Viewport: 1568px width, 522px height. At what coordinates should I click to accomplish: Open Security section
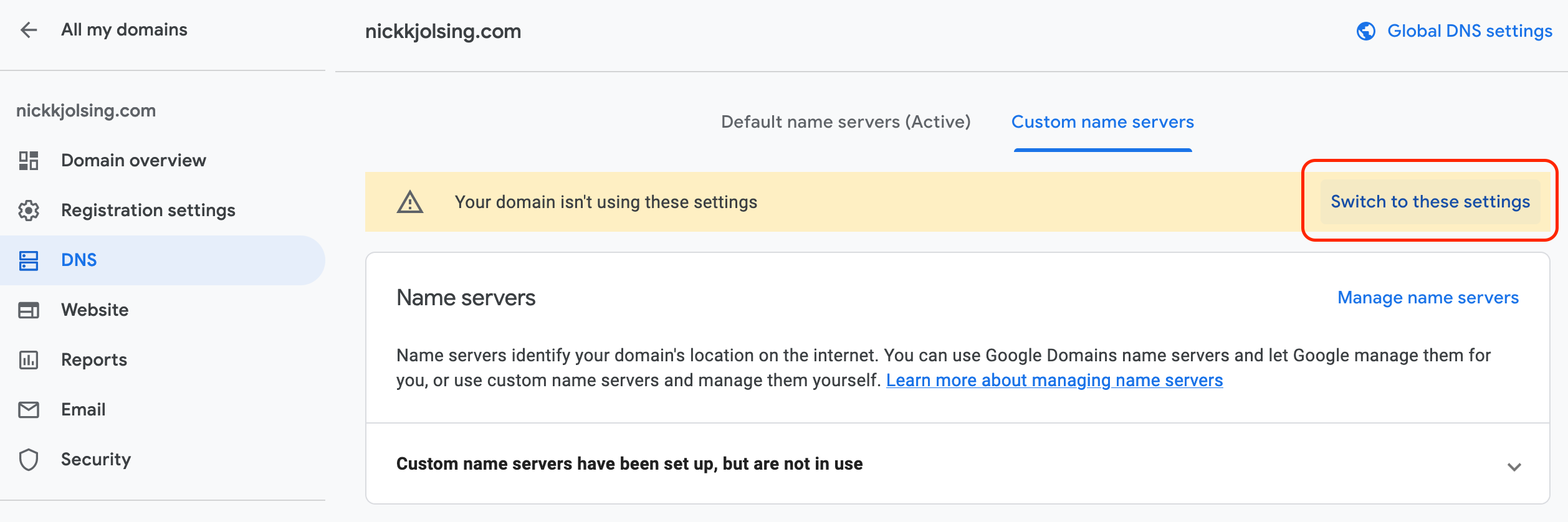pos(96,460)
